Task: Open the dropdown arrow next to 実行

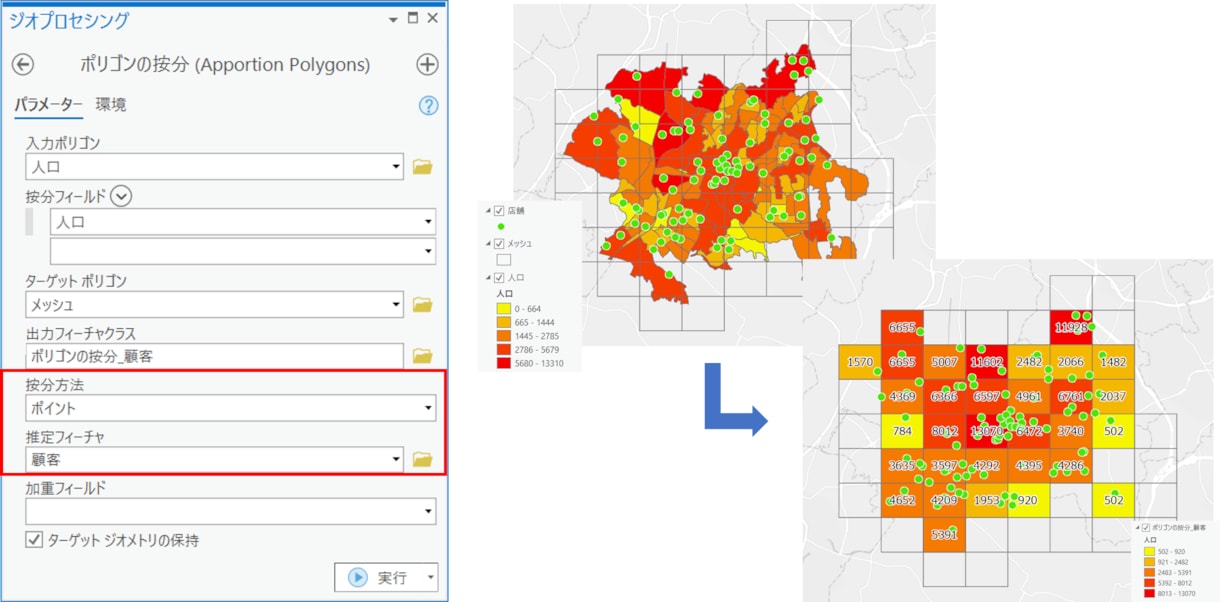Action: [x=430, y=578]
